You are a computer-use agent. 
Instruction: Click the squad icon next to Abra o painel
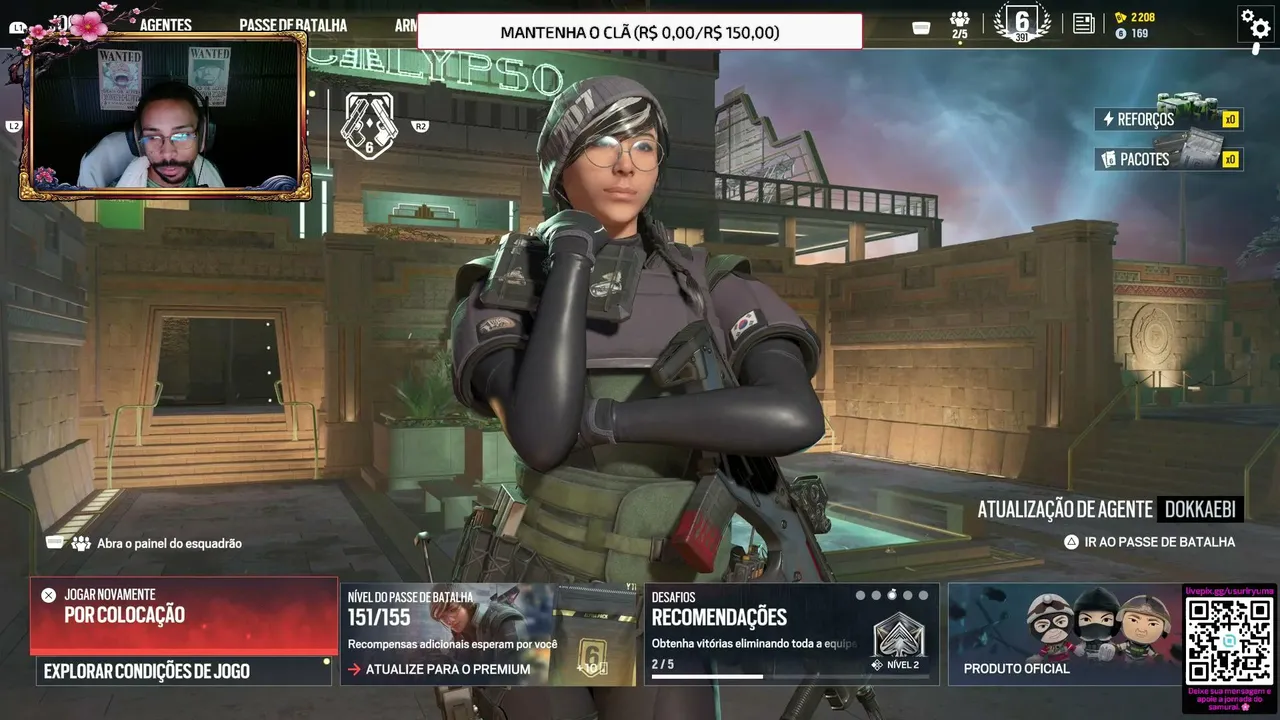[x=82, y=543]
